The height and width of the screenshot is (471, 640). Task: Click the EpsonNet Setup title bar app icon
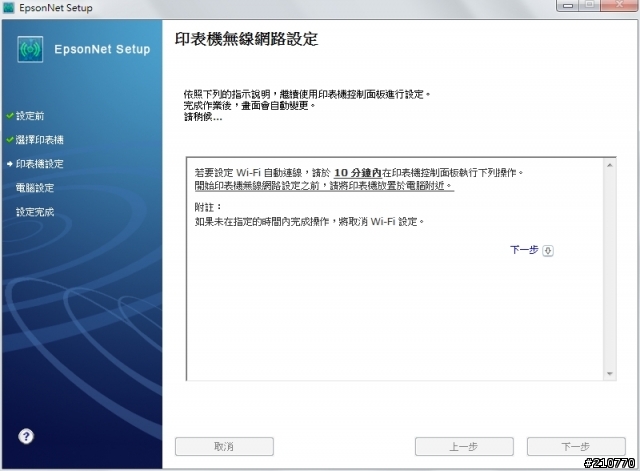point(9,7)
